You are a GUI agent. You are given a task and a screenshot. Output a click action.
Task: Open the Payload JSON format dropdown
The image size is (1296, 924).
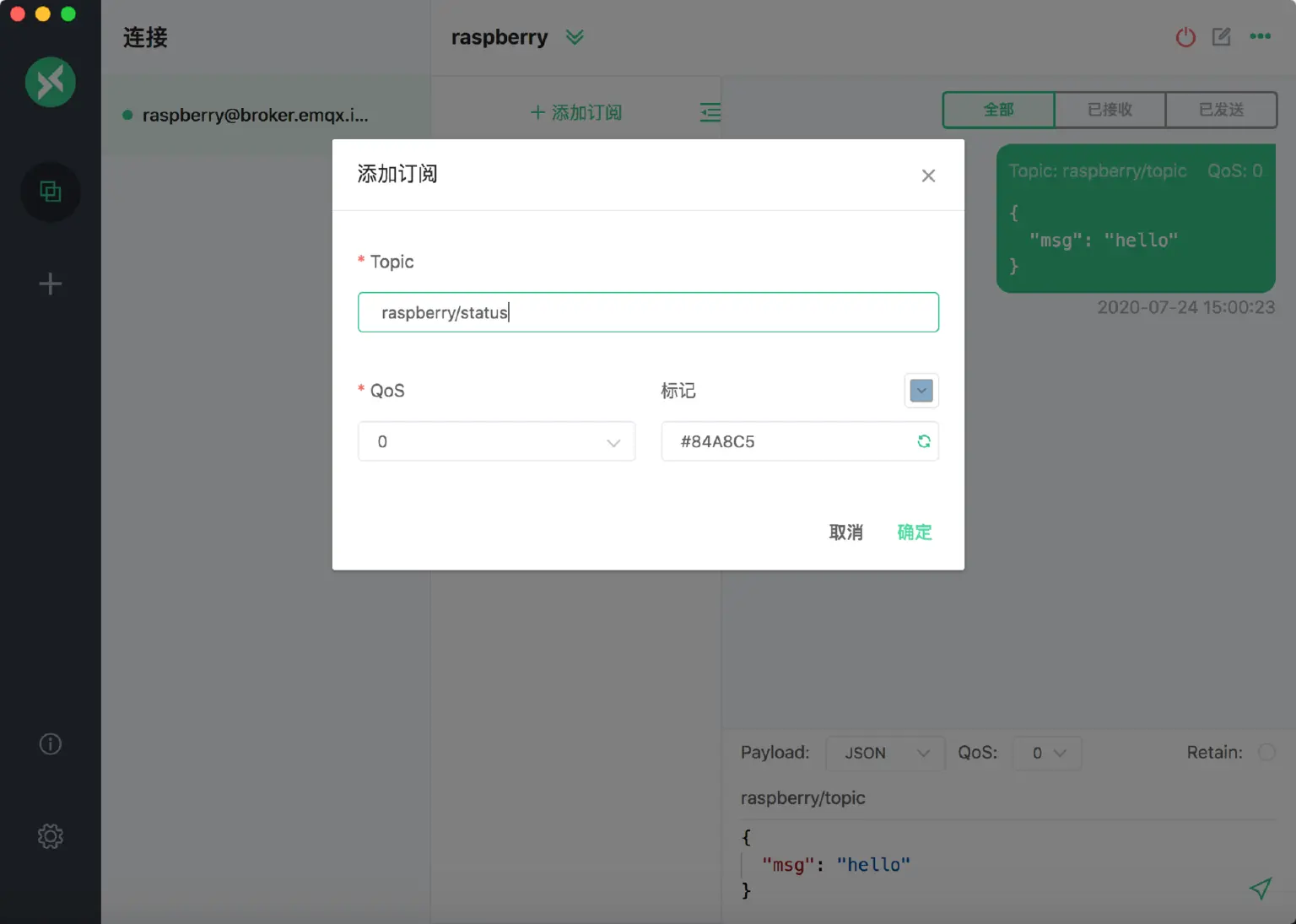point(883,753)
